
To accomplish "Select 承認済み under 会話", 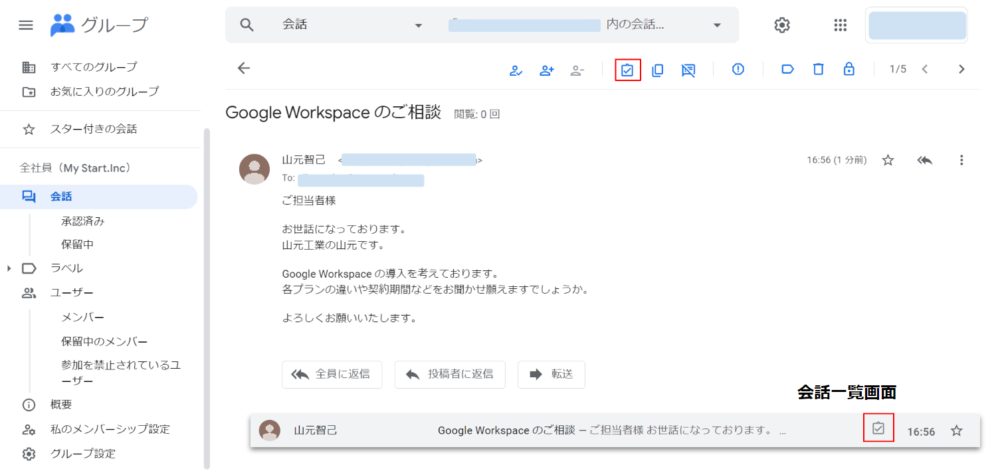I will (82, 221).
